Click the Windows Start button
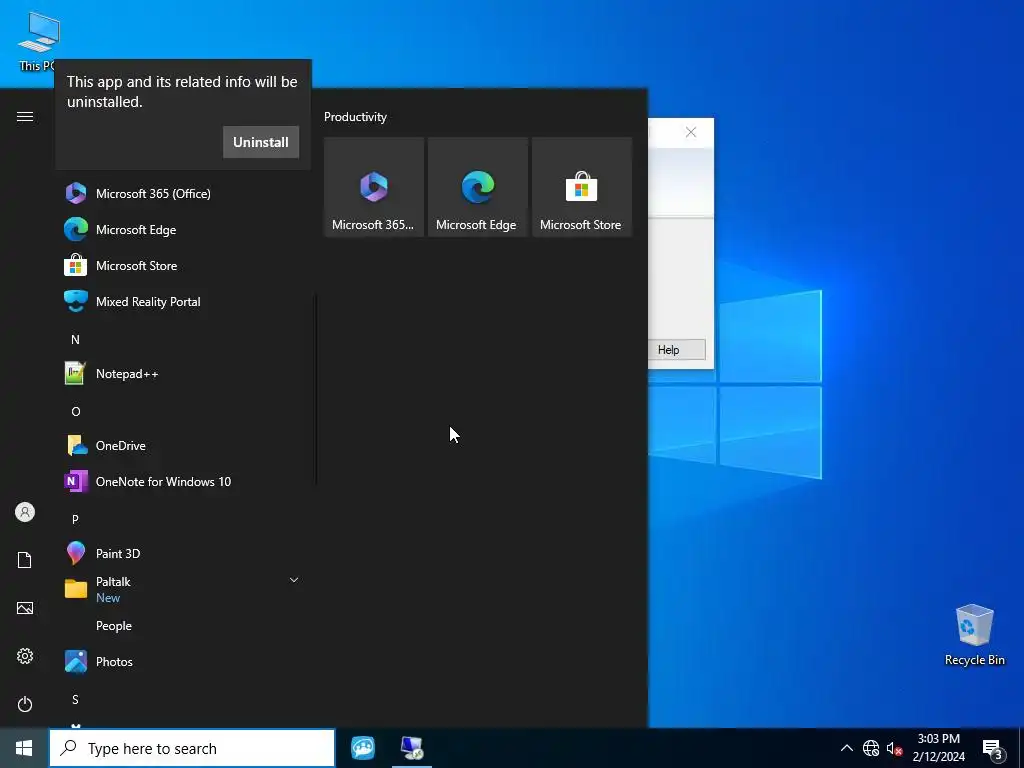The height and width of the screenshot is (768, 1024). pyautogui.click(x=24, y=748)
